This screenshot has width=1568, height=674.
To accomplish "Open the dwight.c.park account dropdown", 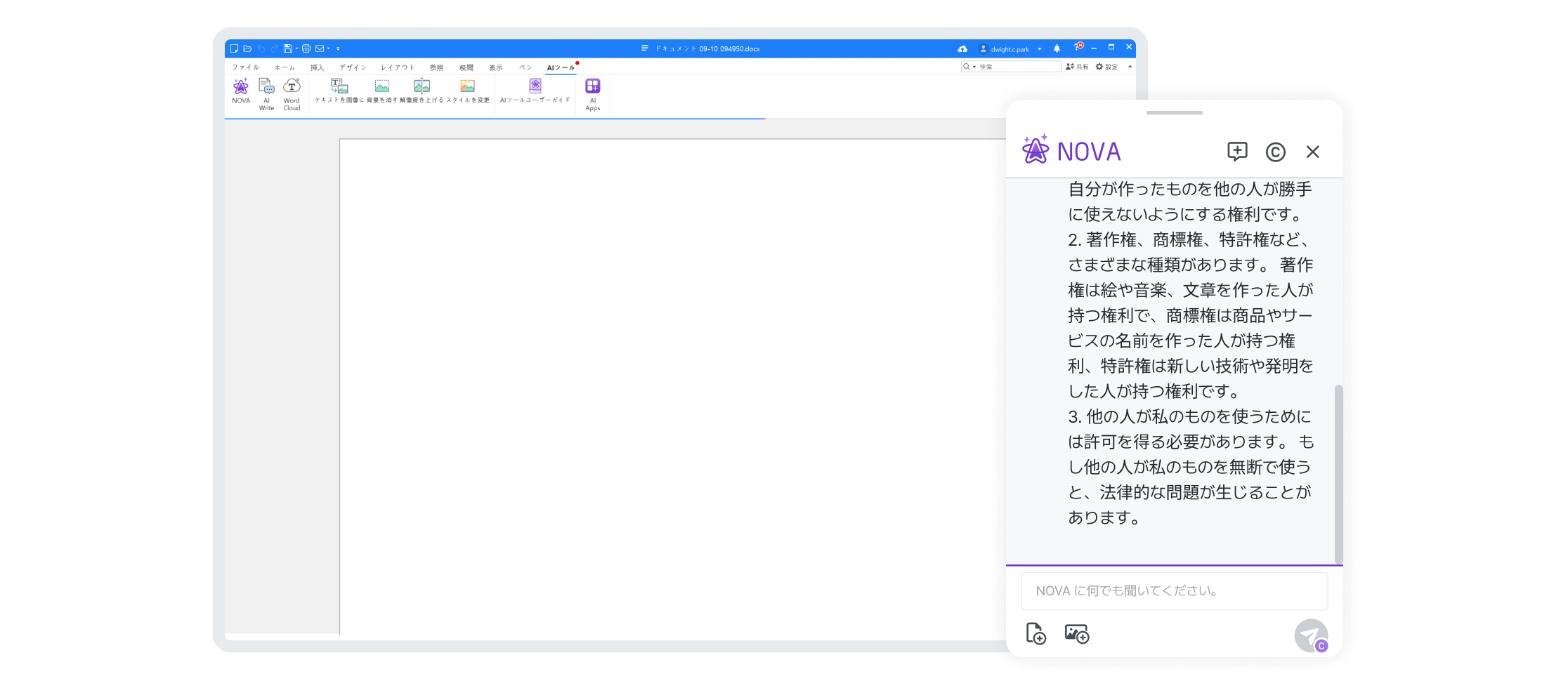I will pos(1039,48).
